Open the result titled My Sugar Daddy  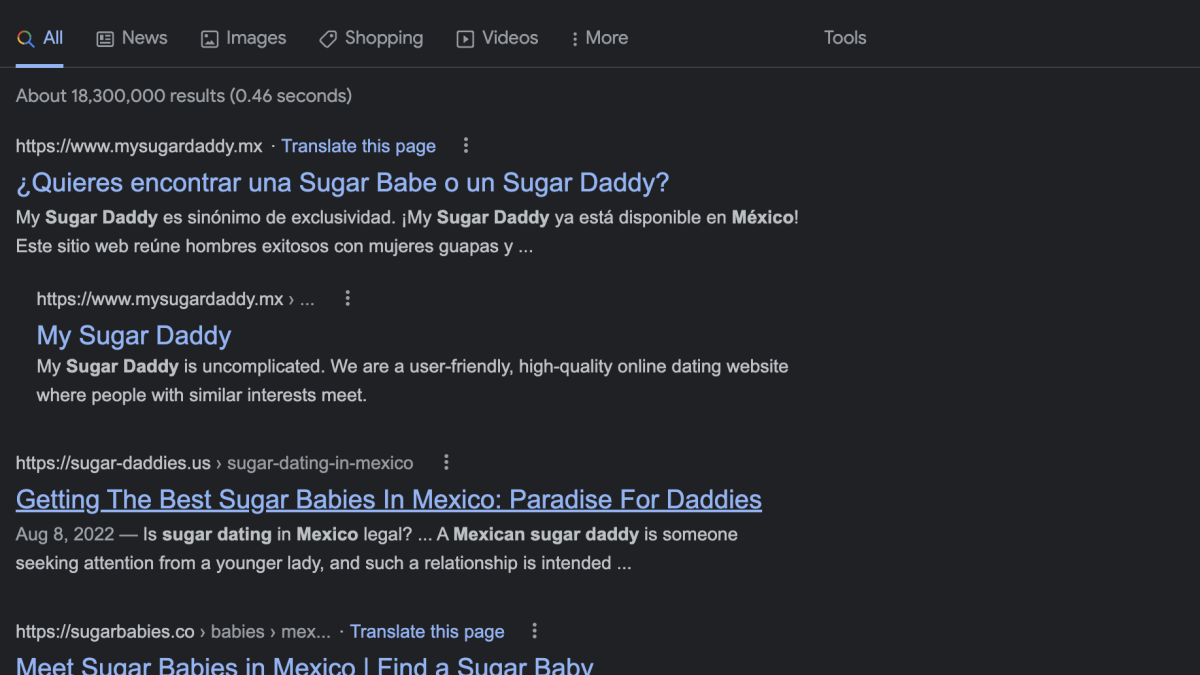pyautogui.click(x=133, y=335)
